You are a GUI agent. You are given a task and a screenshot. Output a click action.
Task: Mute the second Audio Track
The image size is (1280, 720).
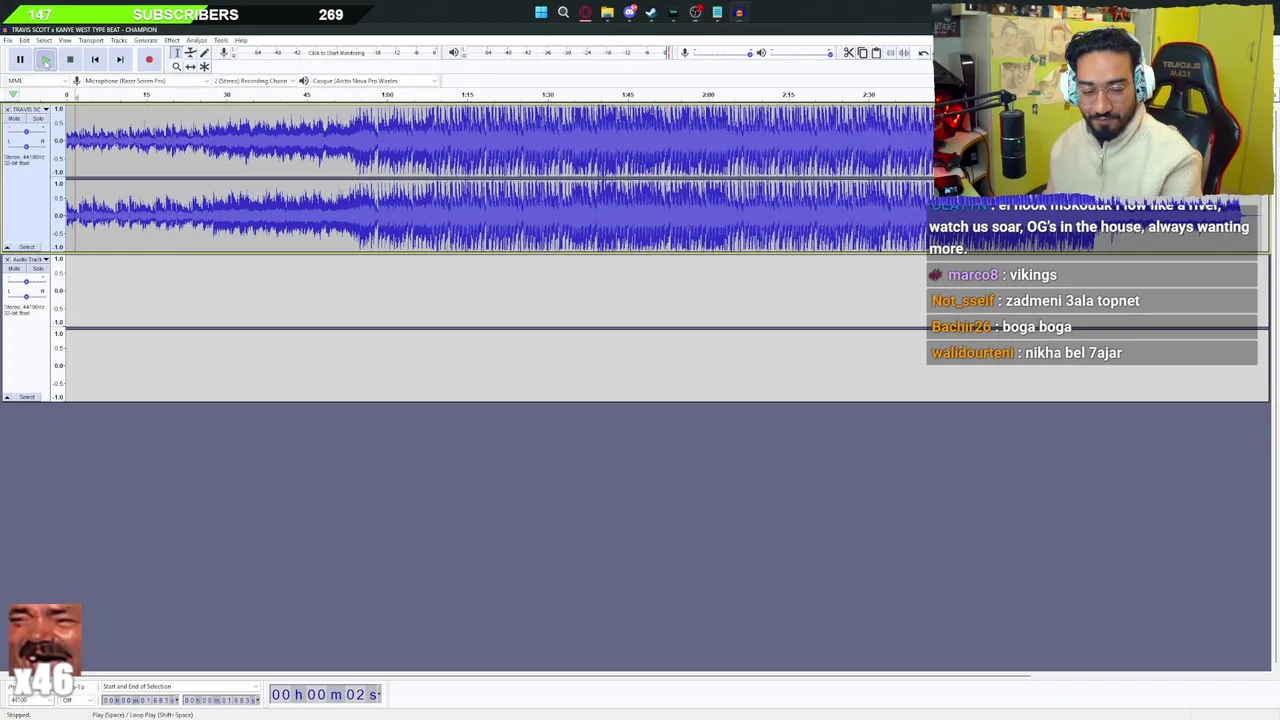click(x=14, y=269)
